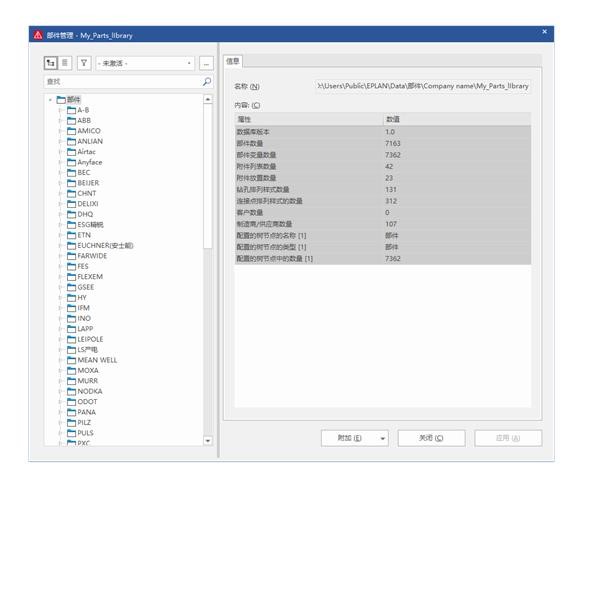Viewport: 600px width, 600px height.
Task: Select the FES folder icon
Action: [x=72, y=266]
